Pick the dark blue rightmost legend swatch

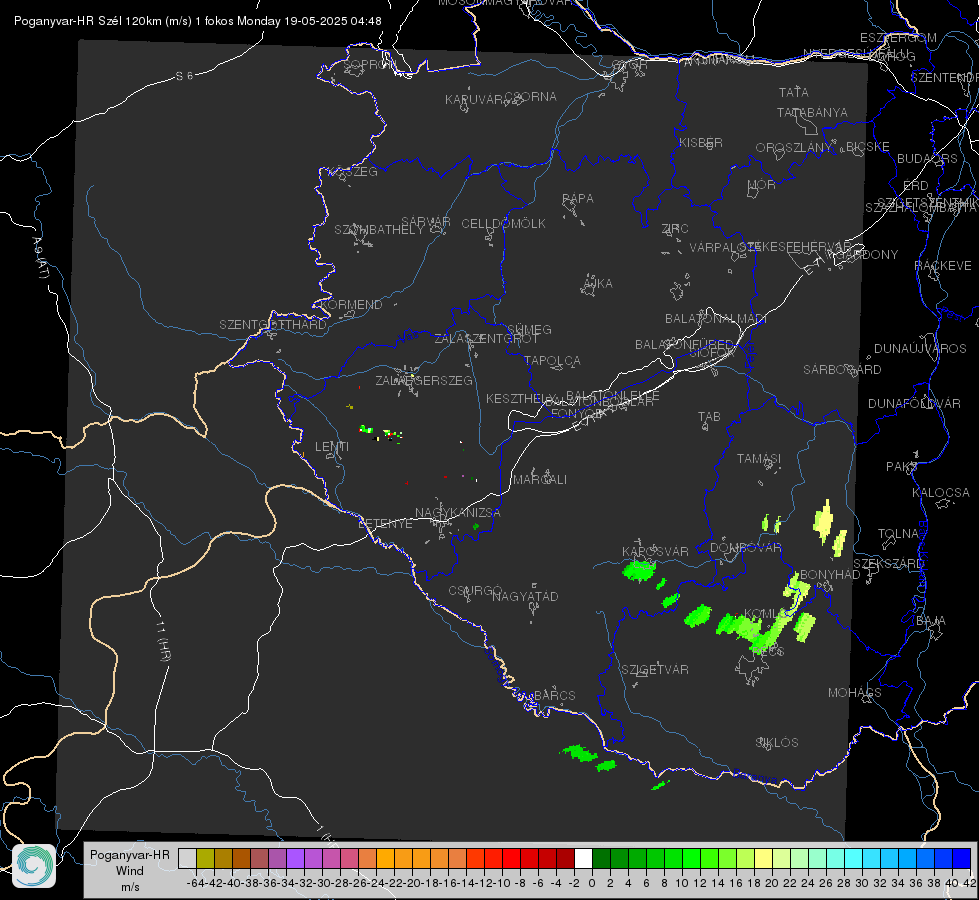962,858
